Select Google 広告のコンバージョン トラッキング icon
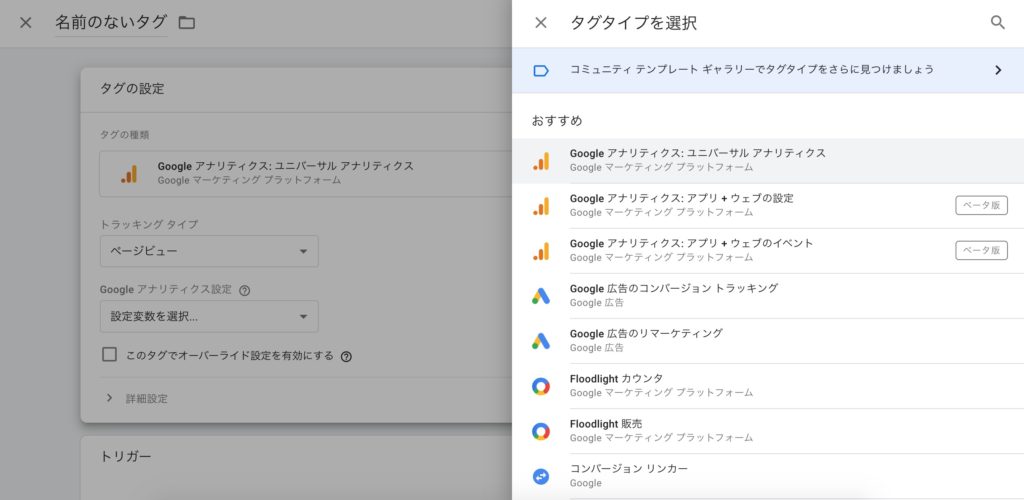The height and width of the screenshot is (500, 1024). pyautogui.click(x=541, y=296)
